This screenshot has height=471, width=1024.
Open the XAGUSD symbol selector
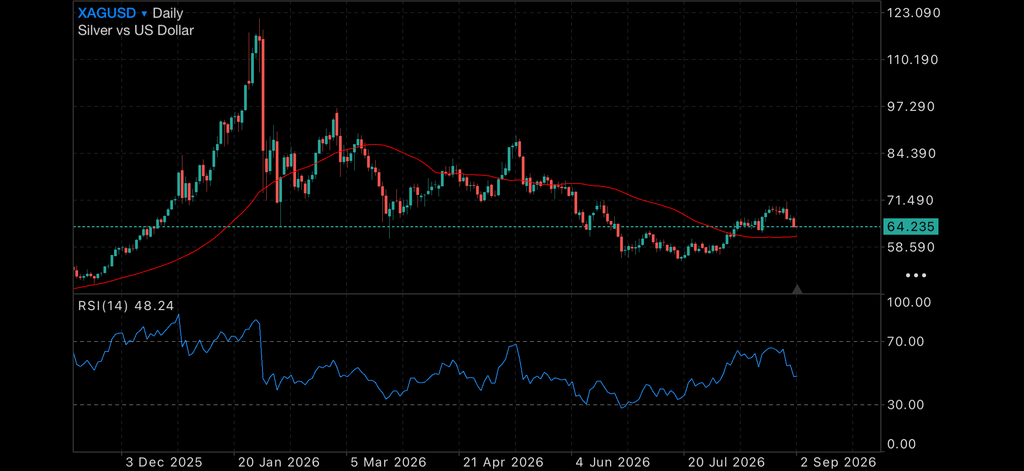(x=107, y=13)
